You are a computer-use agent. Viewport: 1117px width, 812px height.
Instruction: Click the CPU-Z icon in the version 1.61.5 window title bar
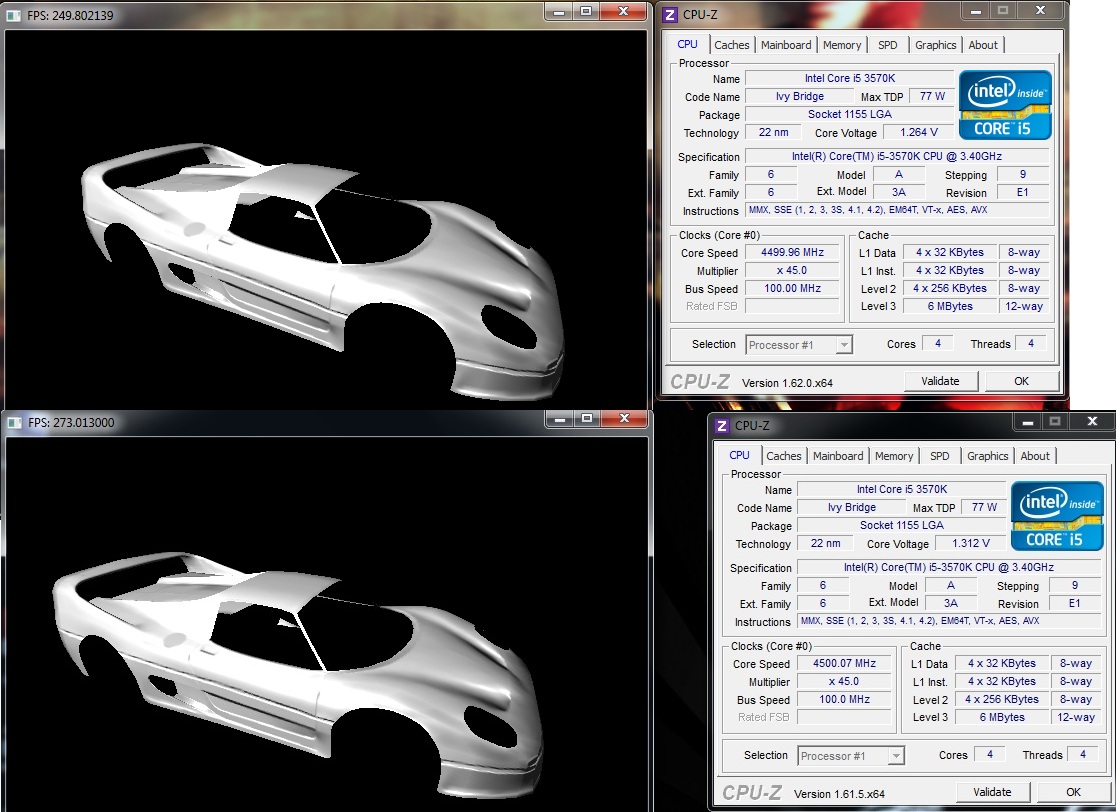click(x=721, y=425)
